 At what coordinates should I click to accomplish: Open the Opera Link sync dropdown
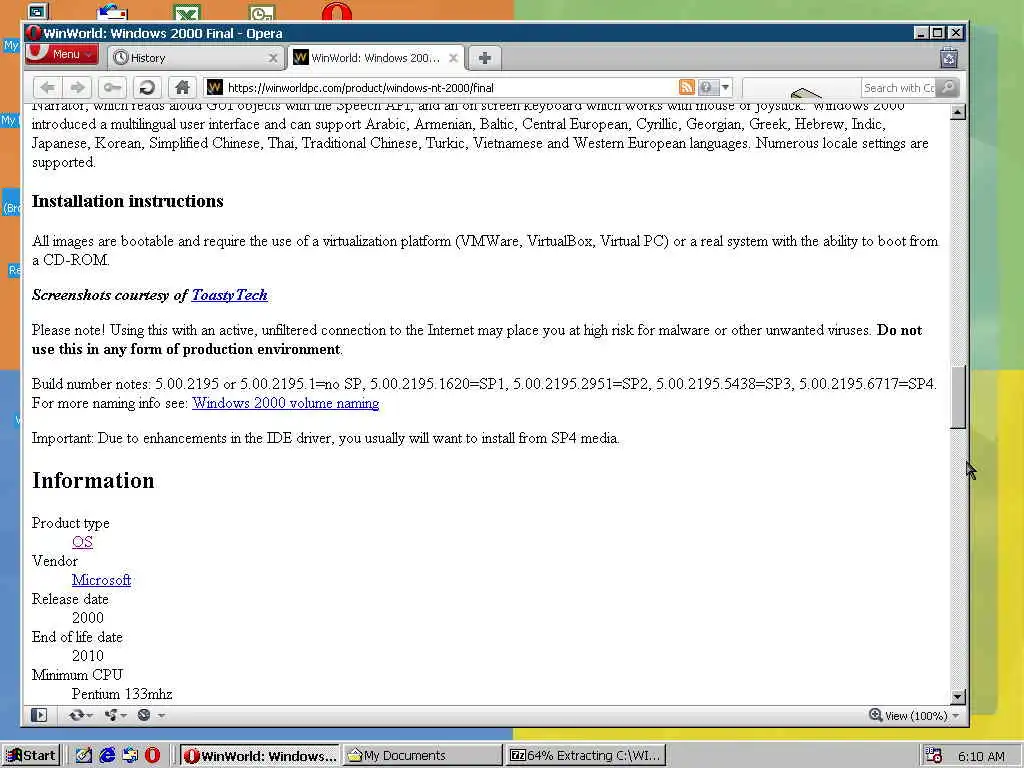80,715
